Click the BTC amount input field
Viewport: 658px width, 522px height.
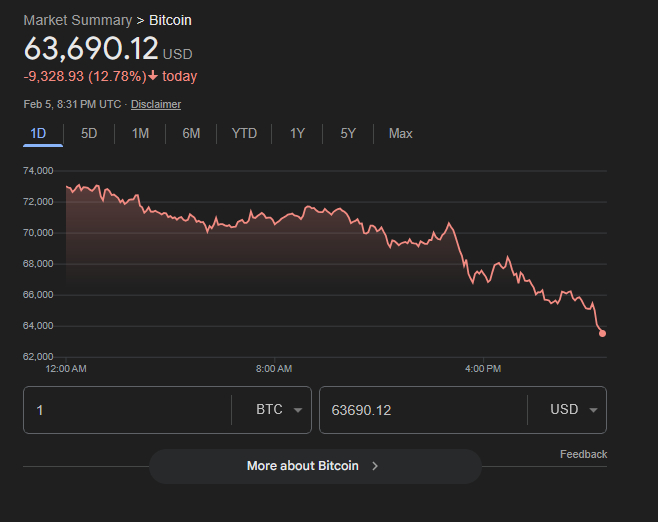tap(125, 410)
